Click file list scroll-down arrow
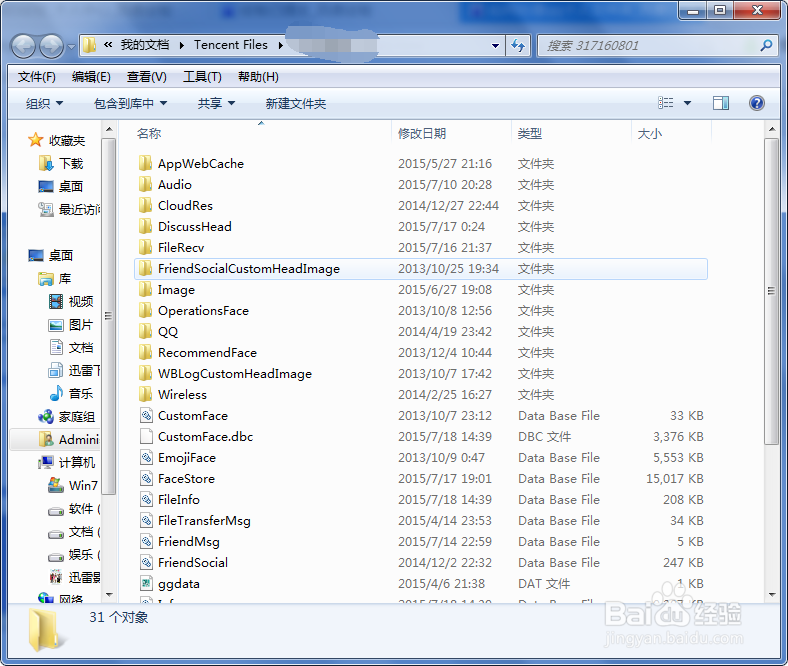The height and width of the screenshot is (666, 788). click(771, 595)
